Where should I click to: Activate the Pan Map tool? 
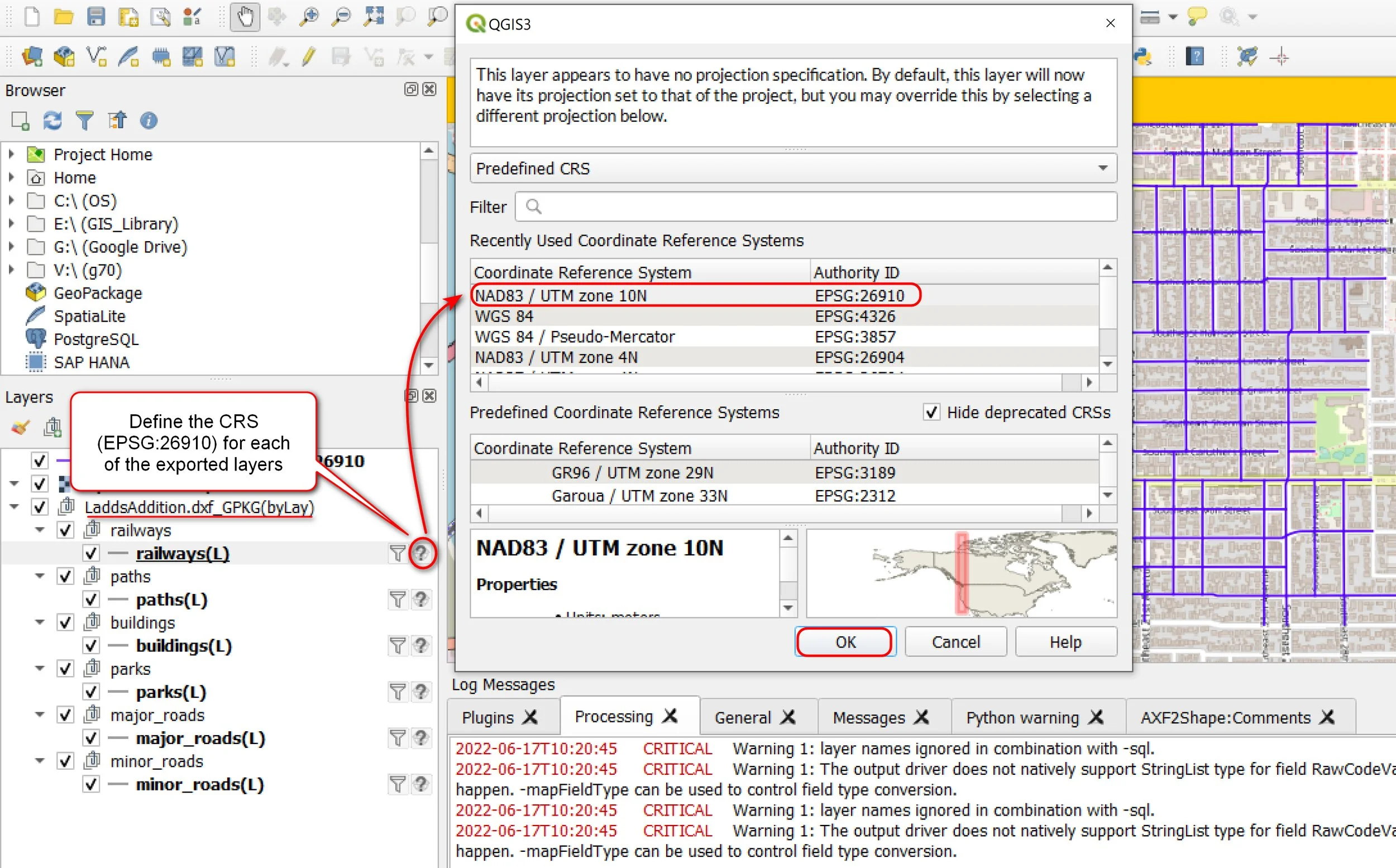[245, 17]
